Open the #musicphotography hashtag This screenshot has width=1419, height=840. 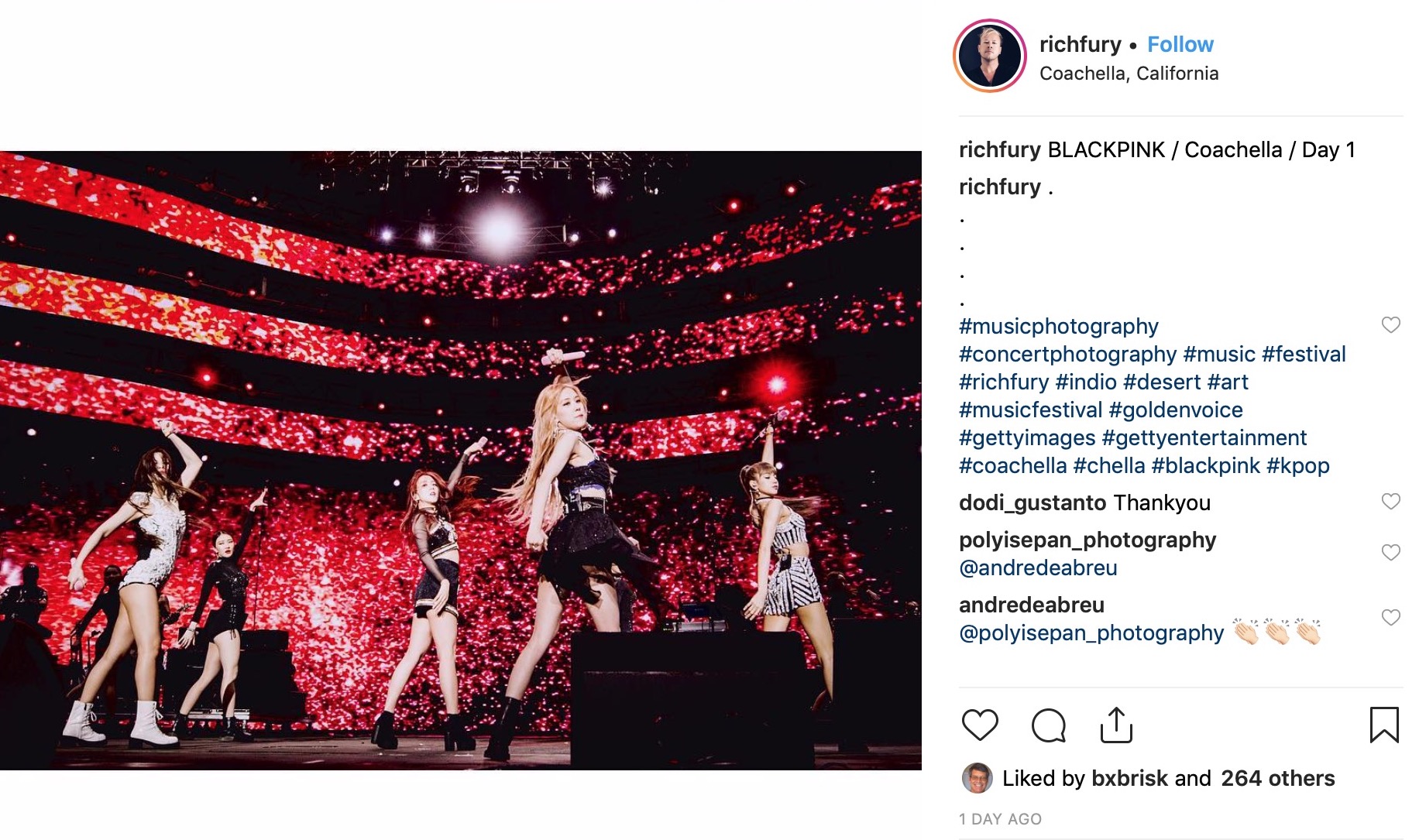pos(1059,327)
